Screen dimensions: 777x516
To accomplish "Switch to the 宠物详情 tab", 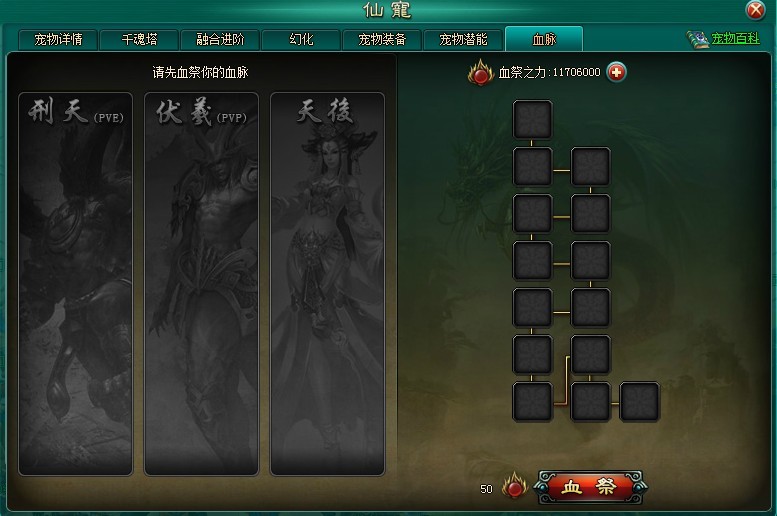I will point(58,40).
